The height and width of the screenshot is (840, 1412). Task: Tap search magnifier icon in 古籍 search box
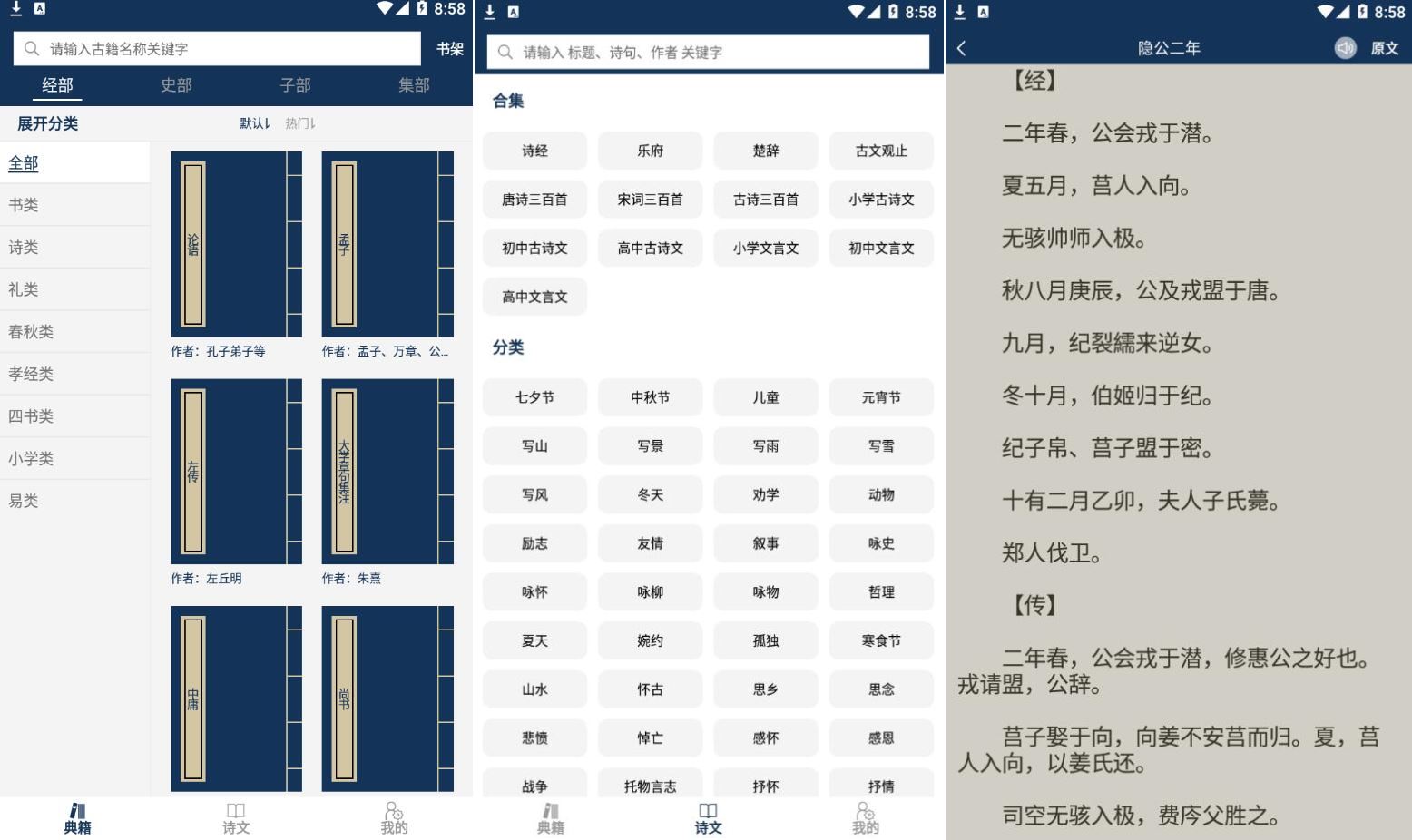[32, 48]
